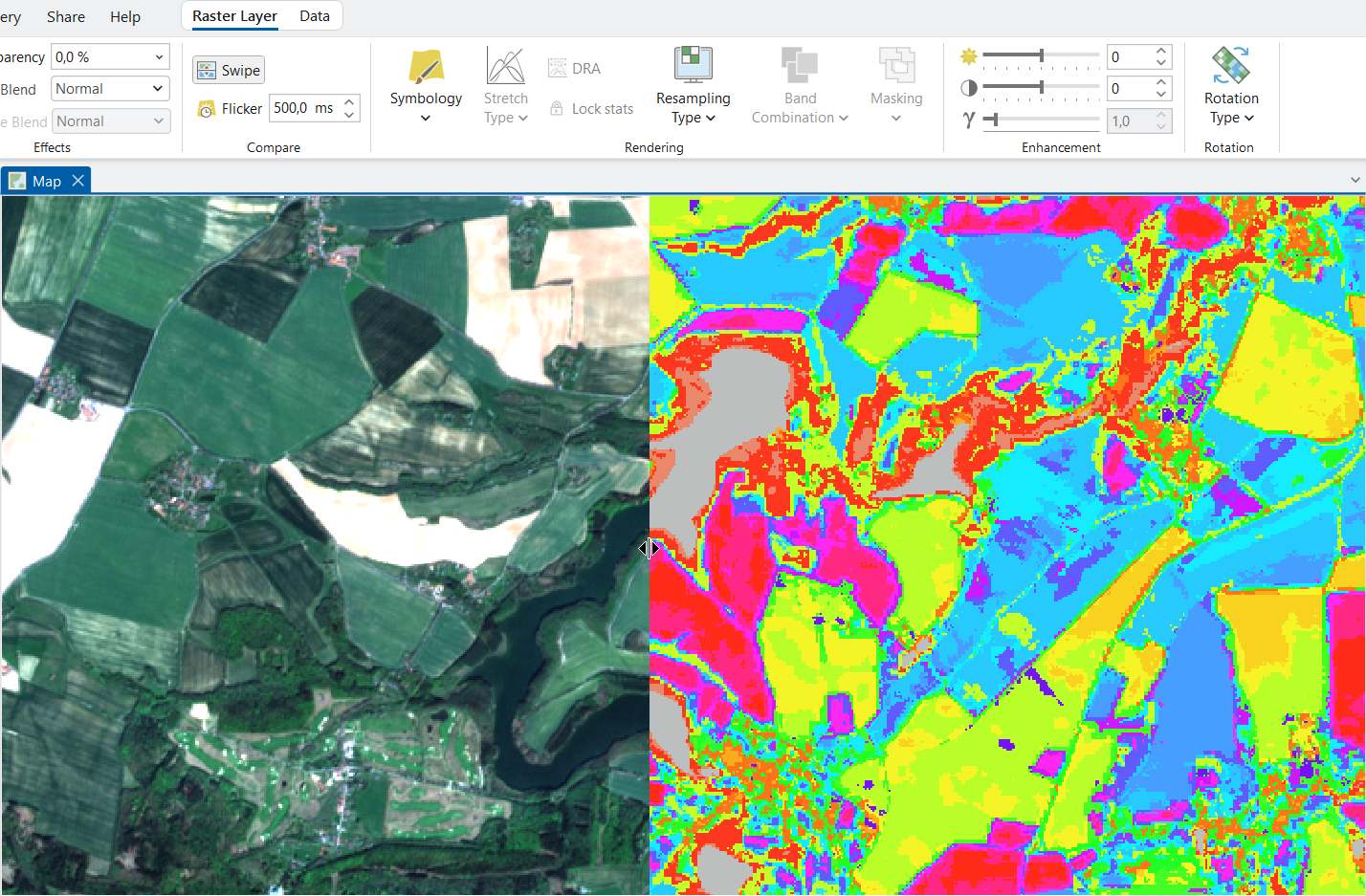Screen dimensions: 1366x896
Task: Close the Map view tab
Action: click(78, 181)
